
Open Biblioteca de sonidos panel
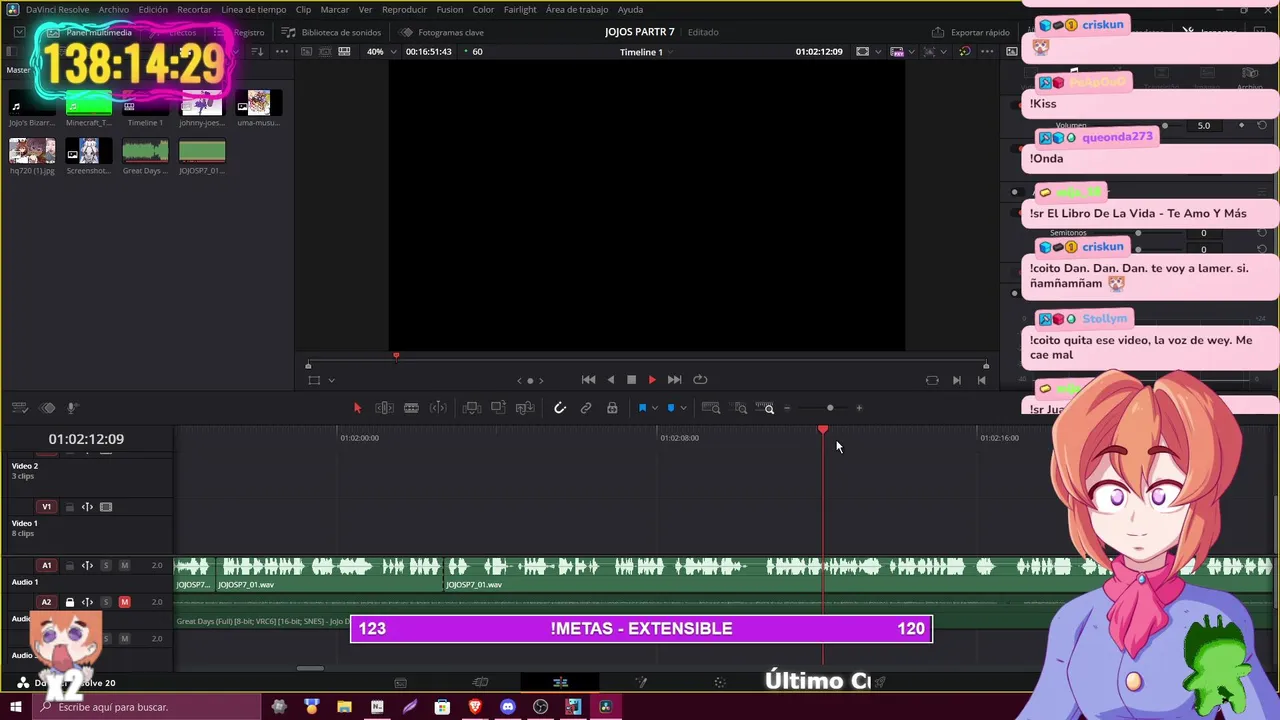[x=332, y=32]
